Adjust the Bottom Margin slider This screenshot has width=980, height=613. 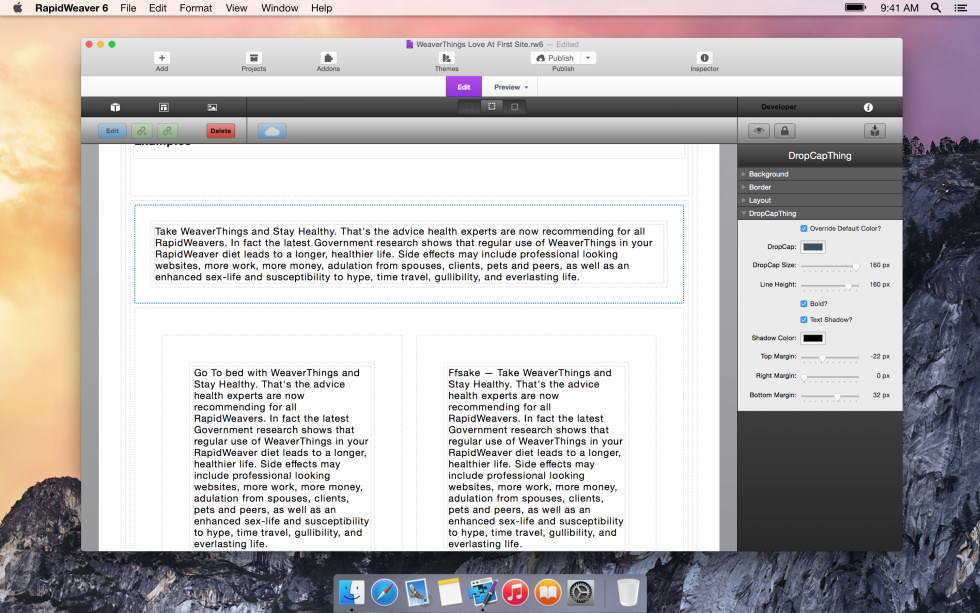click(830, 396)
